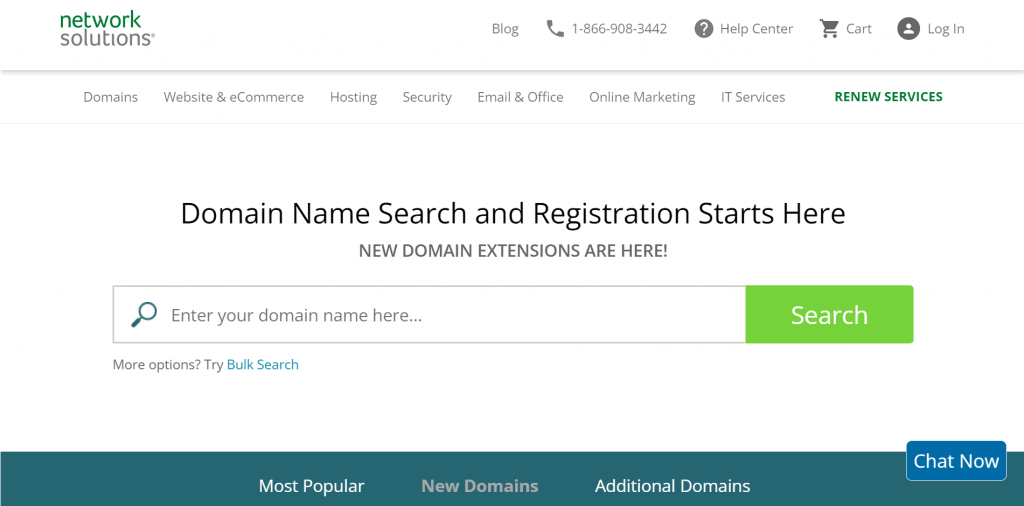The height and width of the screenshot is (506, 1024).
Task: Click the 'NEW DOMAIN EXTENSIONS ARE HERE!' text
Action: point(513,251)
